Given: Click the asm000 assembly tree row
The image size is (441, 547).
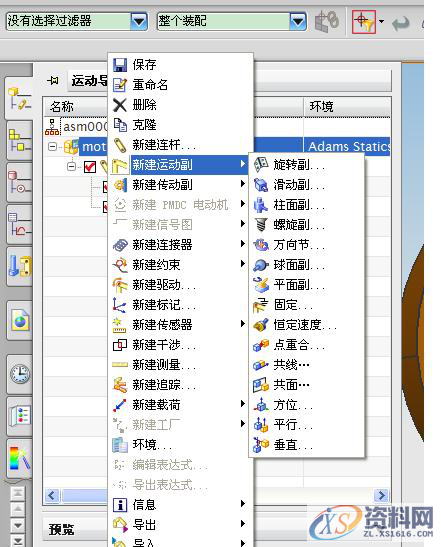Looking at the screenshot, I should pos(76,127).
